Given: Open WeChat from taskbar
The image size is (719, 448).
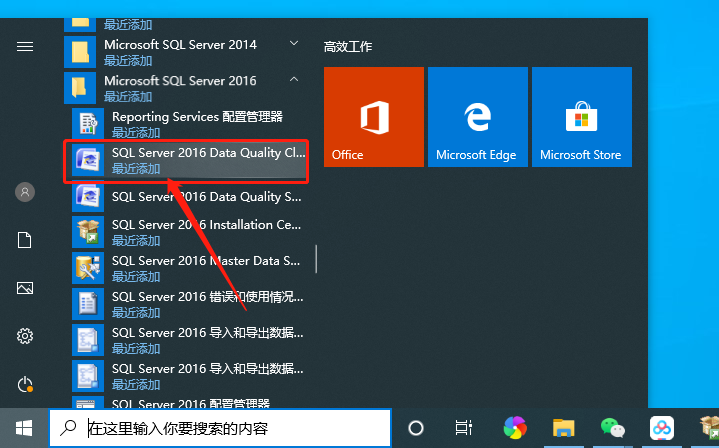Looking at the screenshot, I should (613, 428).
